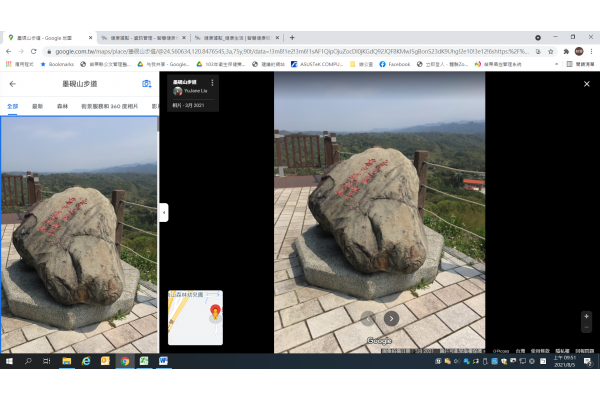Open Word from the taskbar
The image size is (600, 400).
coord(163,361)
